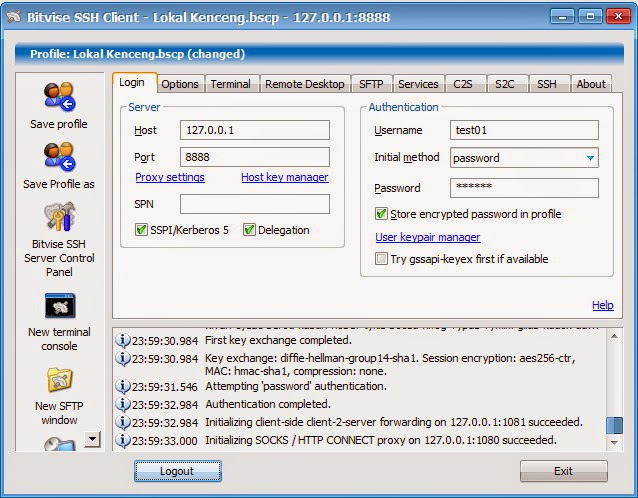The width and height of the screenshot is (638, 498).
Task: Click the Username field
Action: (x=524, y=130)
